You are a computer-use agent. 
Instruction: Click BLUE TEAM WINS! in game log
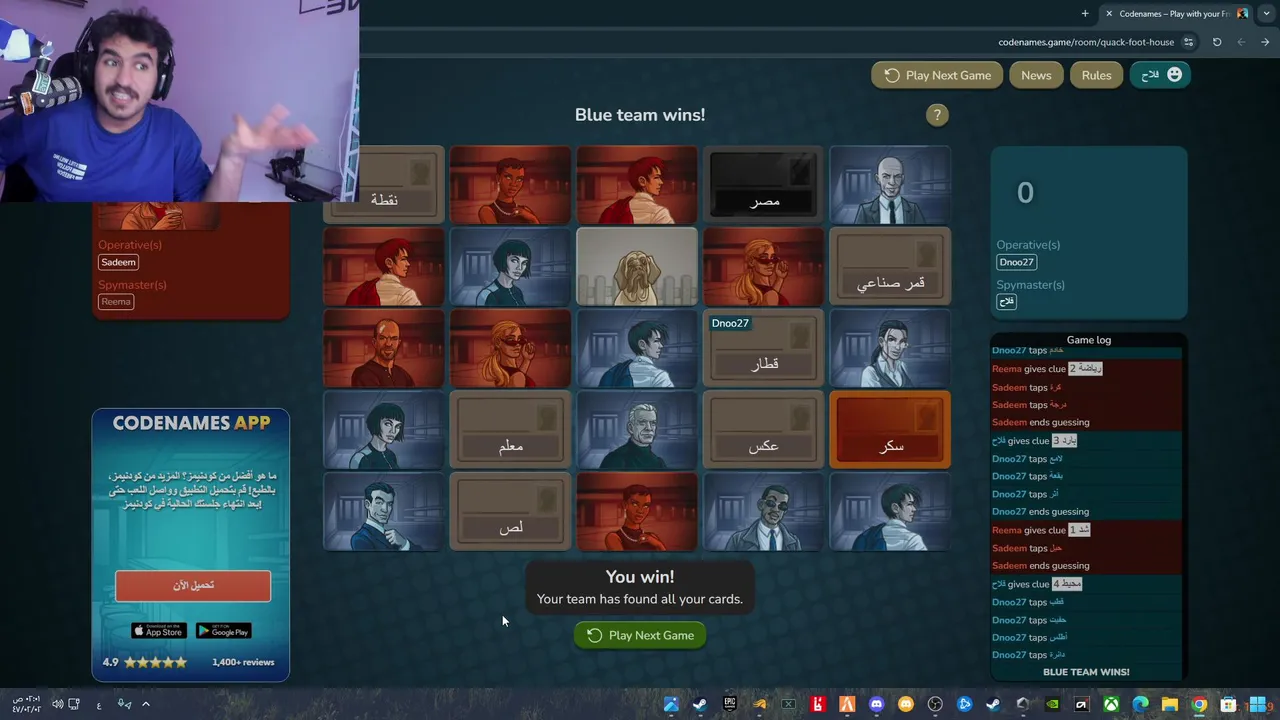(x=1086, y=672)
